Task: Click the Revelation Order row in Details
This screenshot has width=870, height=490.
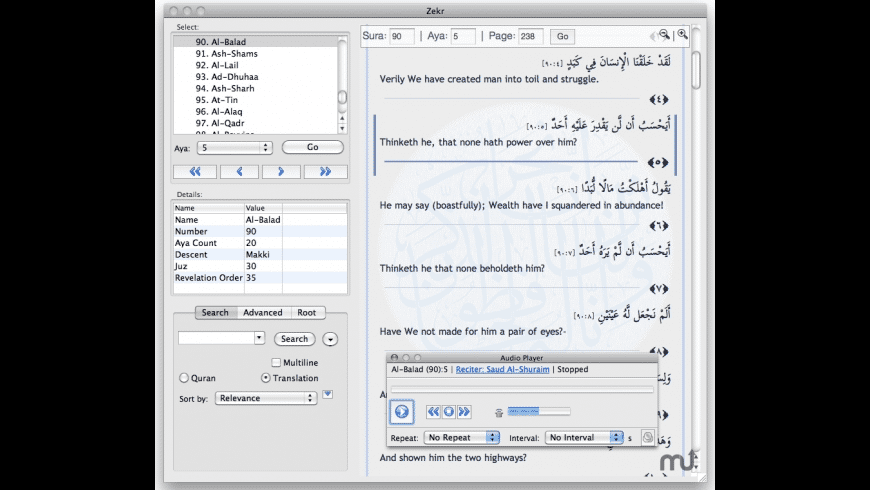Action: pyautogui.click(x=260, y=277)
